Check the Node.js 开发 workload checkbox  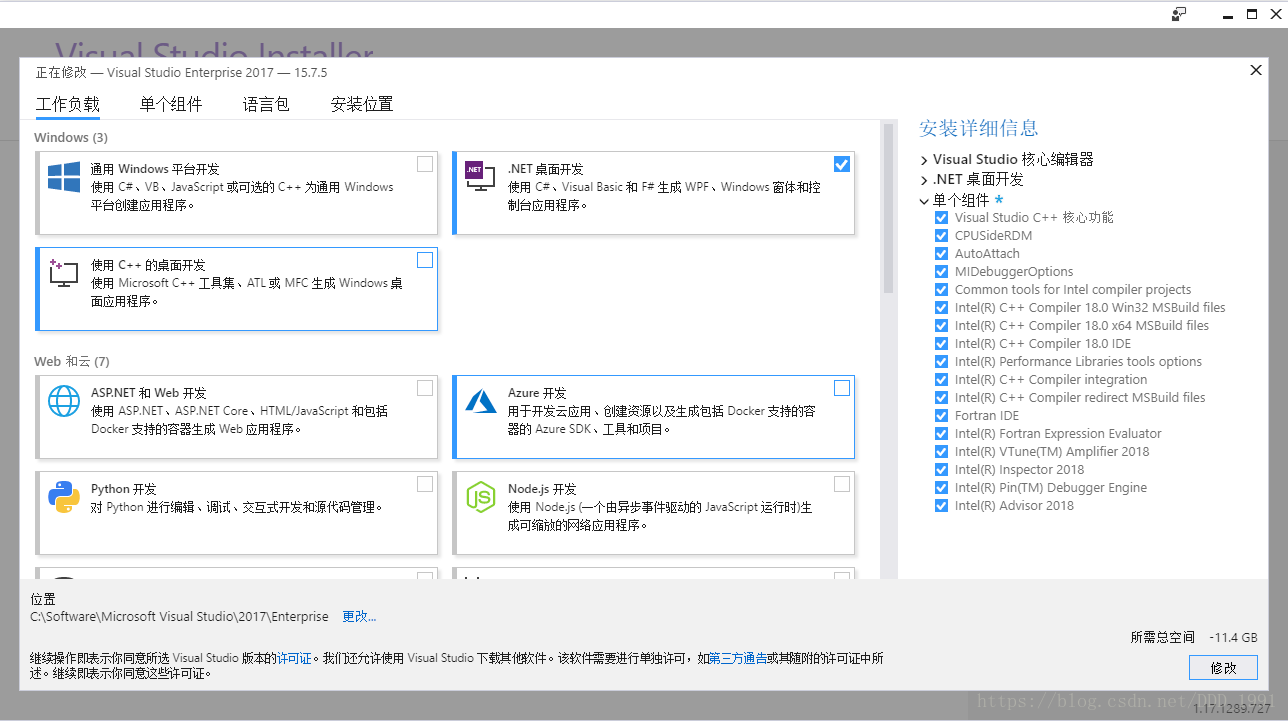pyautogui.click(x=842, y=484)
